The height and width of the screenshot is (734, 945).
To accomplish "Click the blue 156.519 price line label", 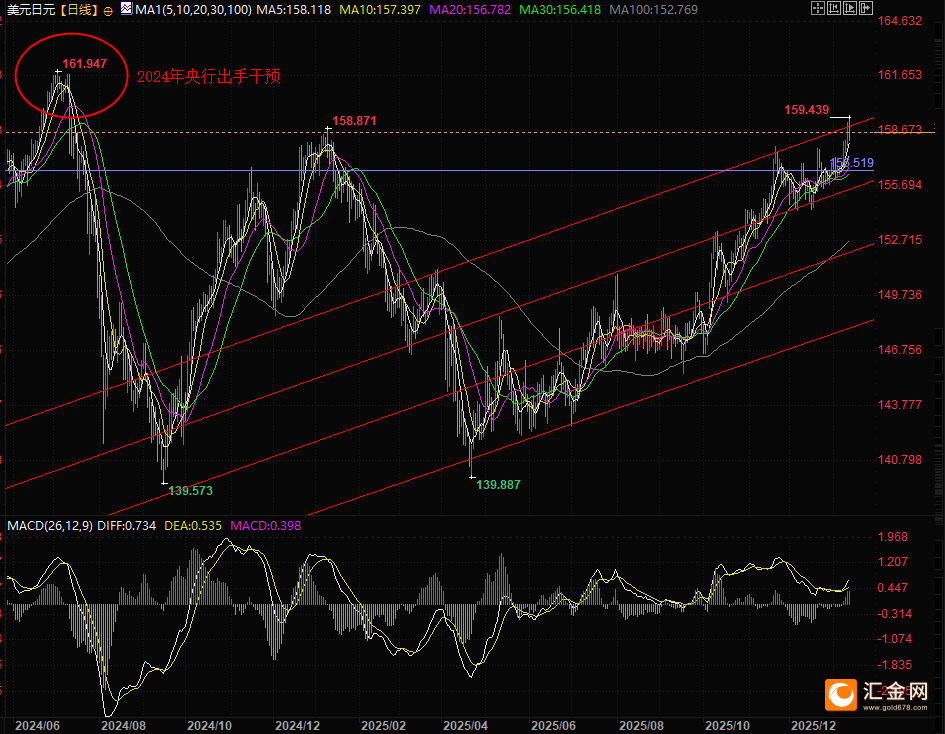I will (x=852, y=163).
